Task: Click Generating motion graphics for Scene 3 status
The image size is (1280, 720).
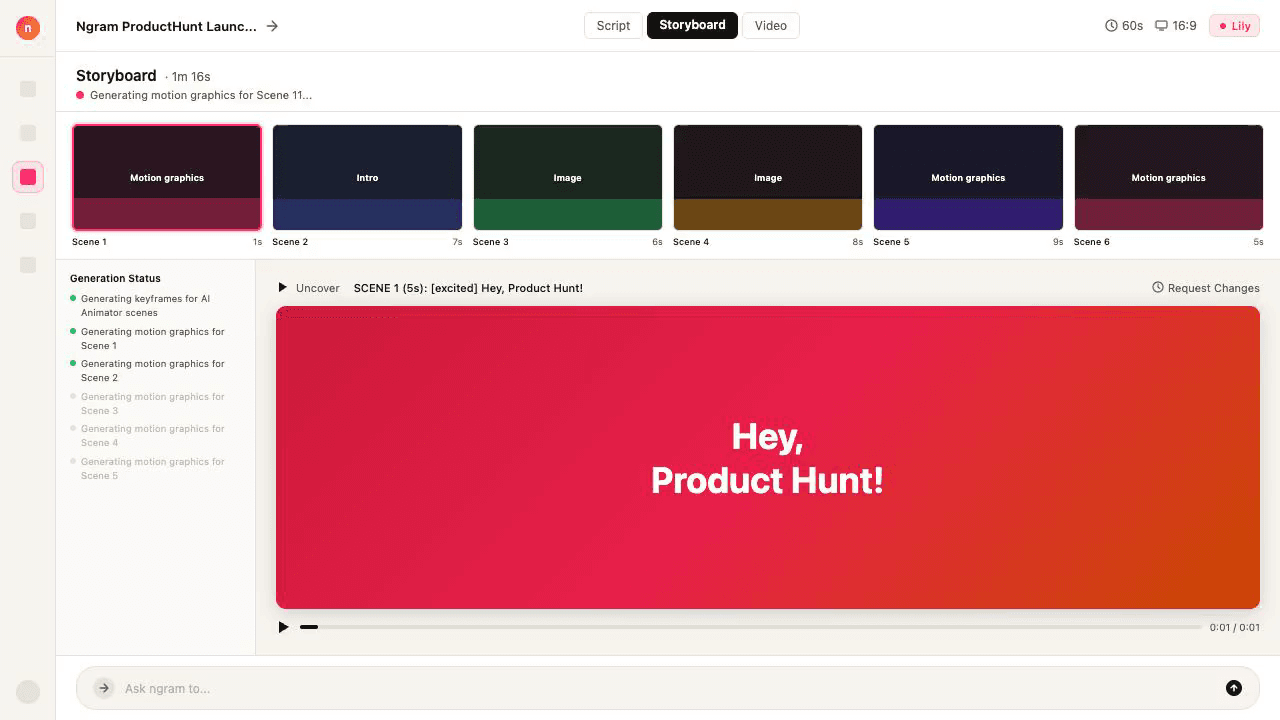Action: [153, 403]
